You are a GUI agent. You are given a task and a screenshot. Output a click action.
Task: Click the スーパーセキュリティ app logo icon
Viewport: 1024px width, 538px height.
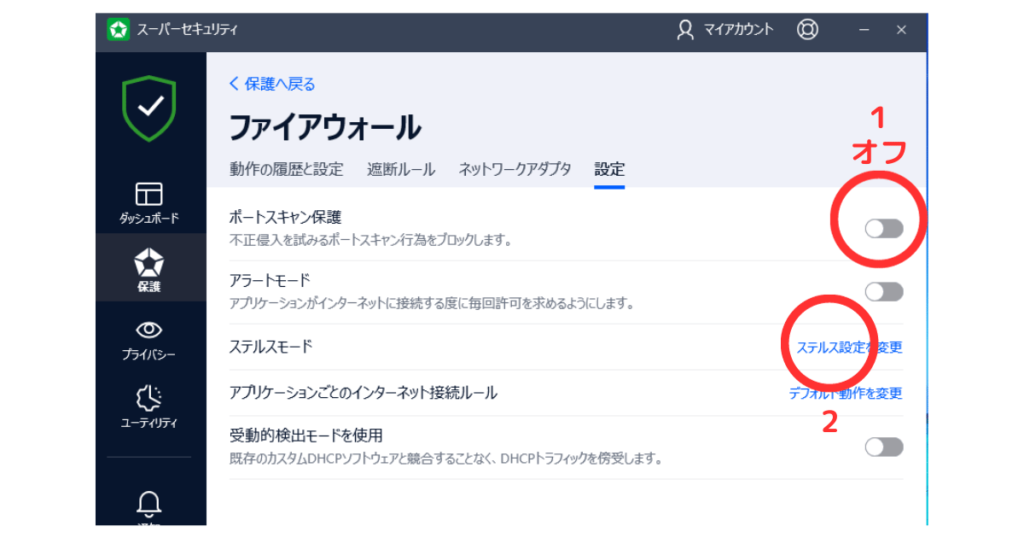(x=119, y=30)
